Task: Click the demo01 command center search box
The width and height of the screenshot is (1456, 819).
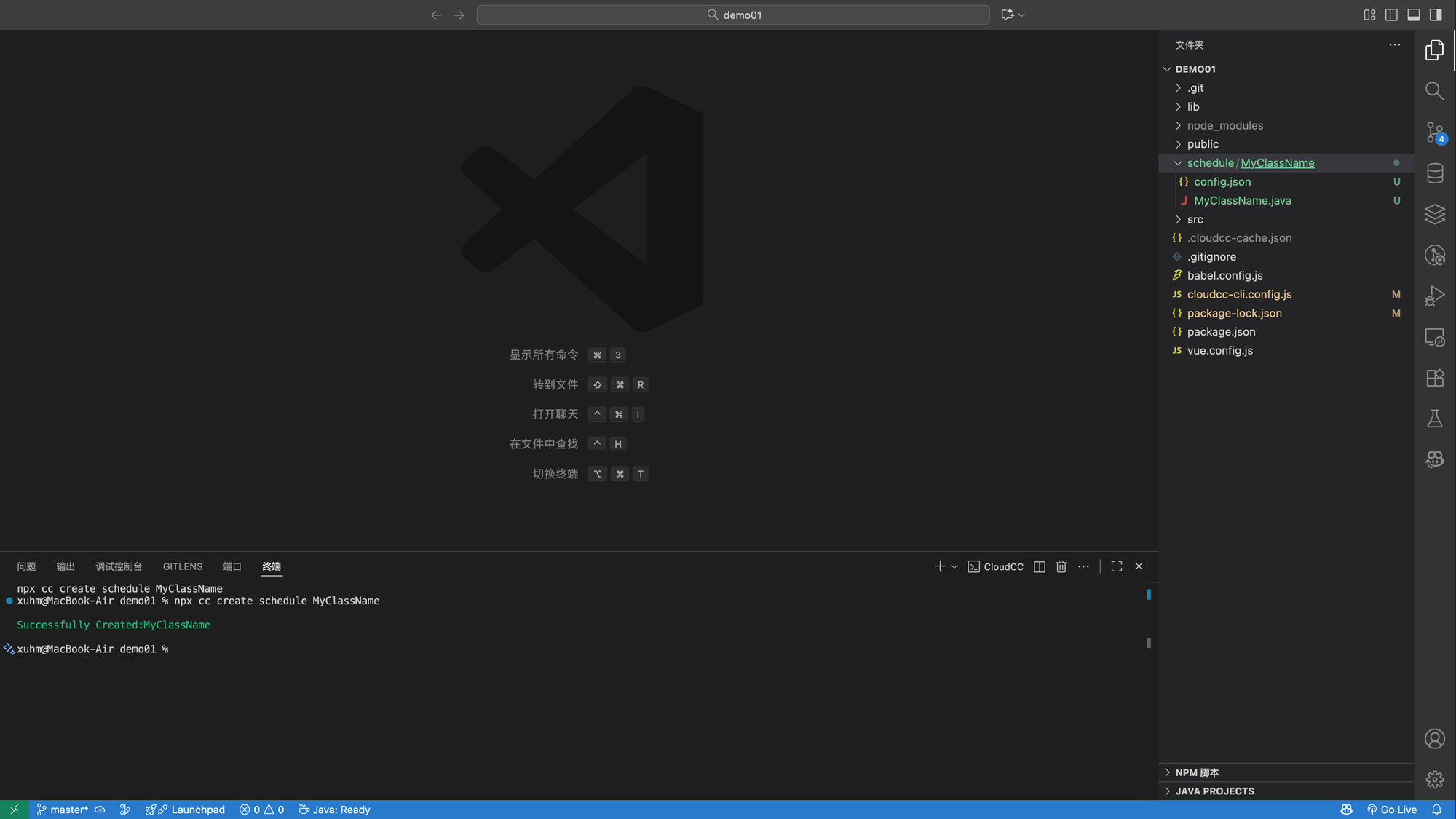Action: pos(733,15)
